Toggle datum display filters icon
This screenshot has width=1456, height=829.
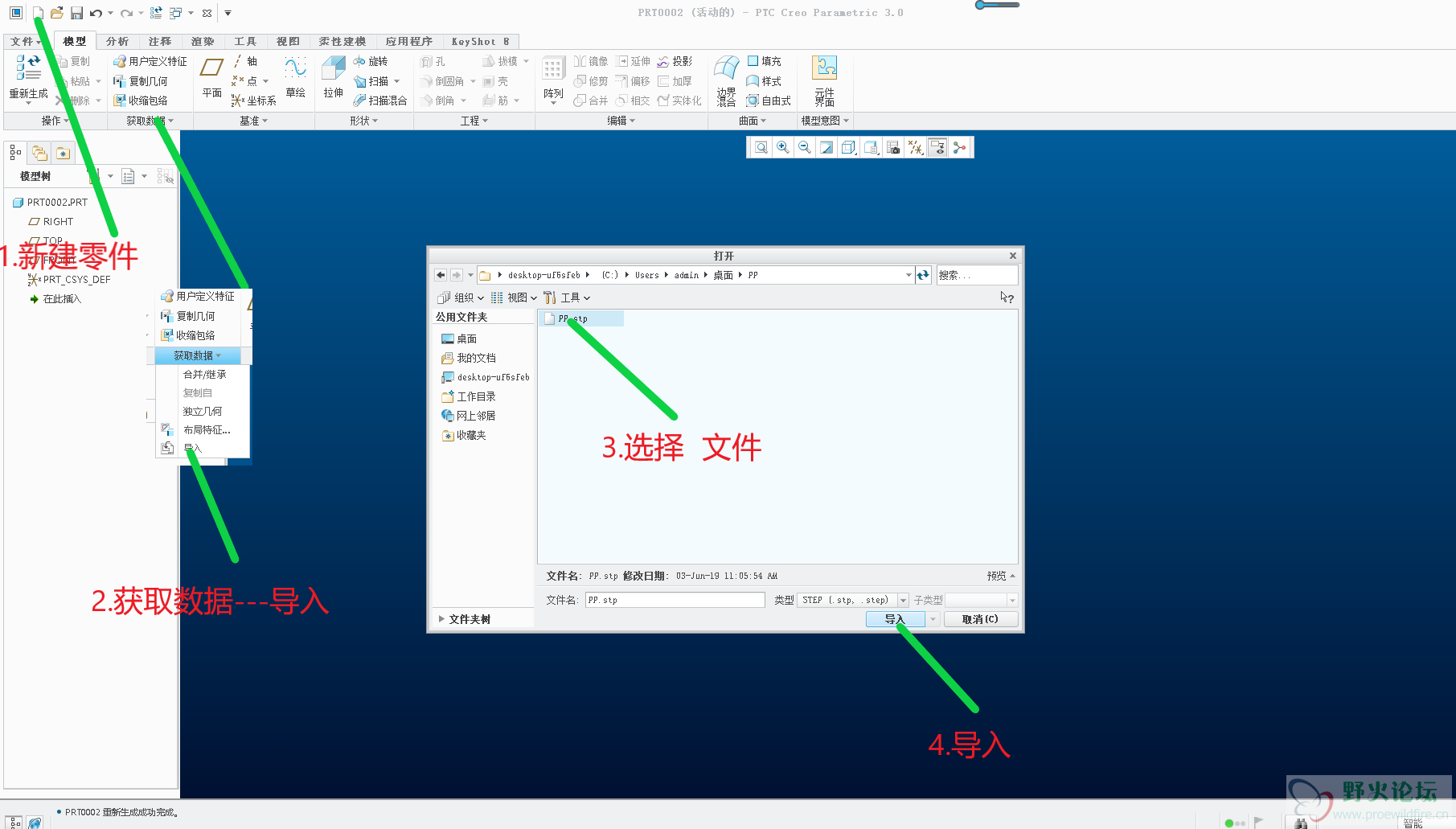pos(915,147)
